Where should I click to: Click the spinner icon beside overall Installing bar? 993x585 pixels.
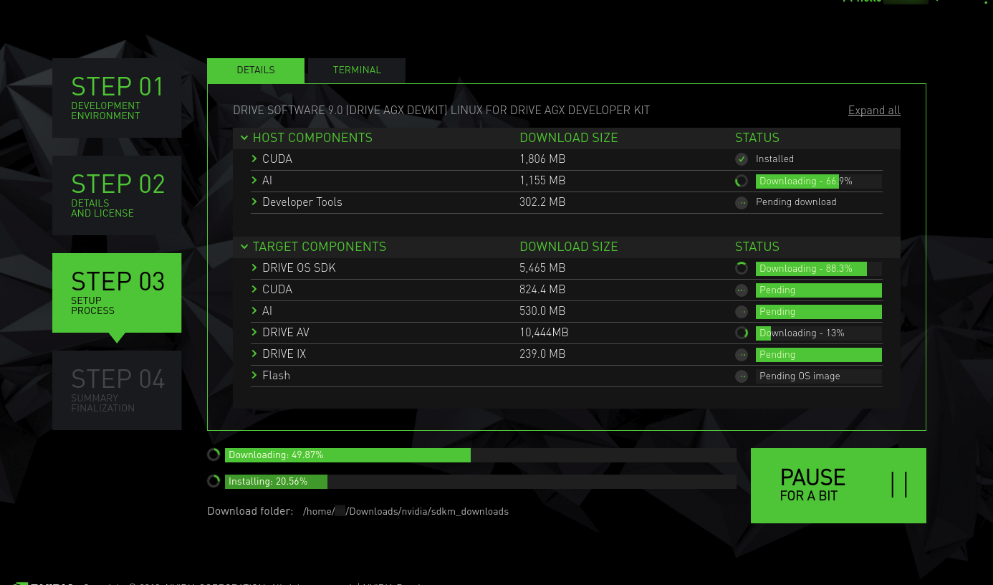point(213,481)
